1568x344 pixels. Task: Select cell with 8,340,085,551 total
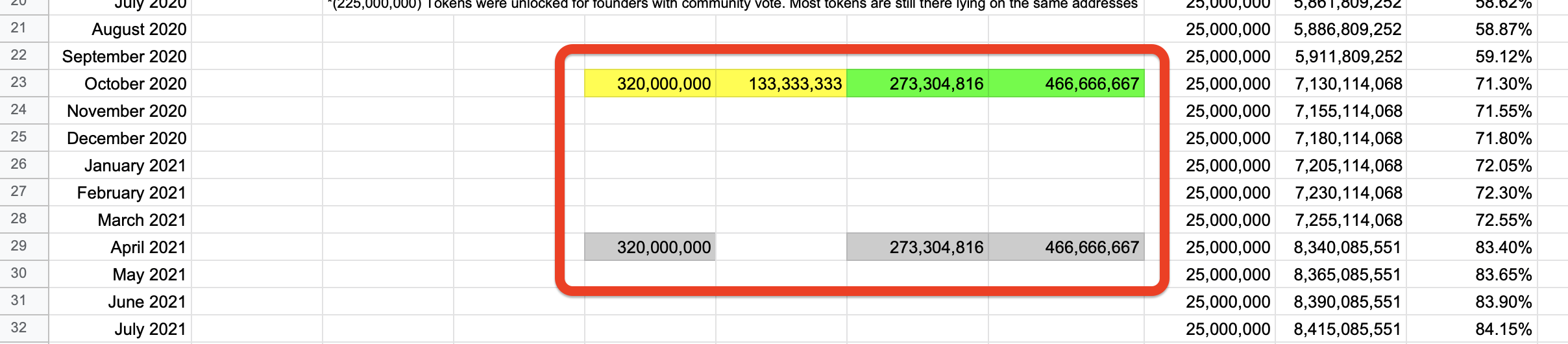(x=1340, y=247)
